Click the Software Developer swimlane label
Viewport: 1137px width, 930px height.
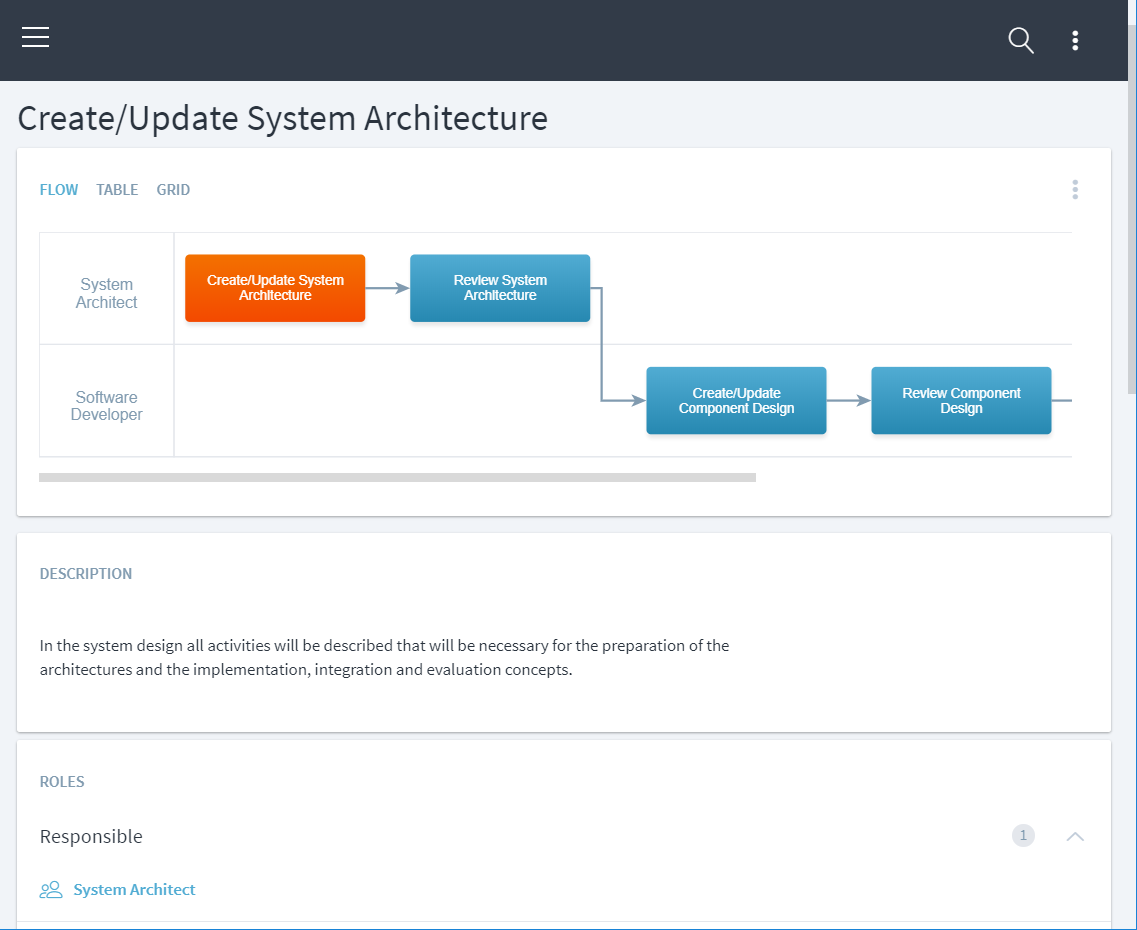(x=107, y=406)
